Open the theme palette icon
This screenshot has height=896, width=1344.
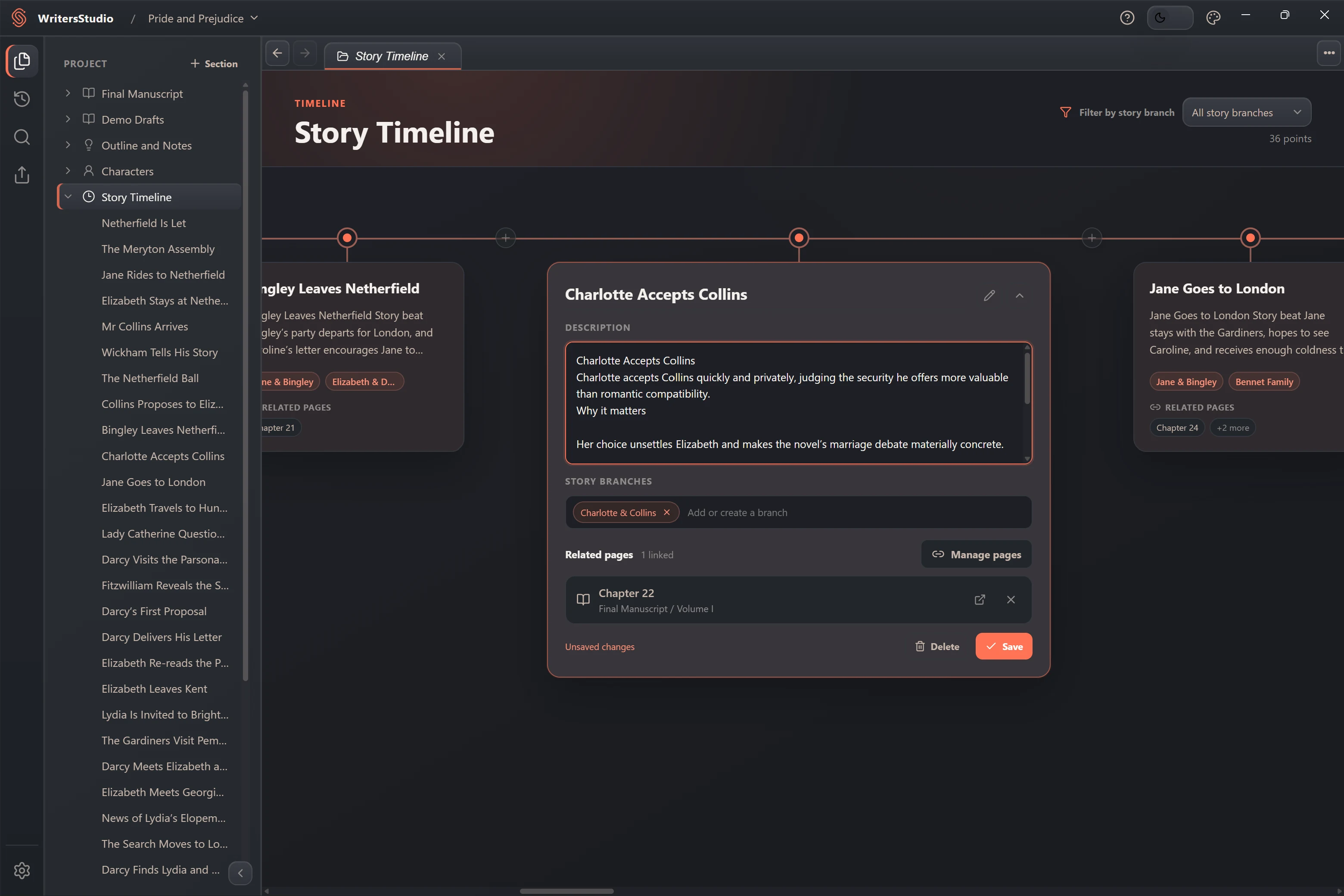(x=1213, y=18)
